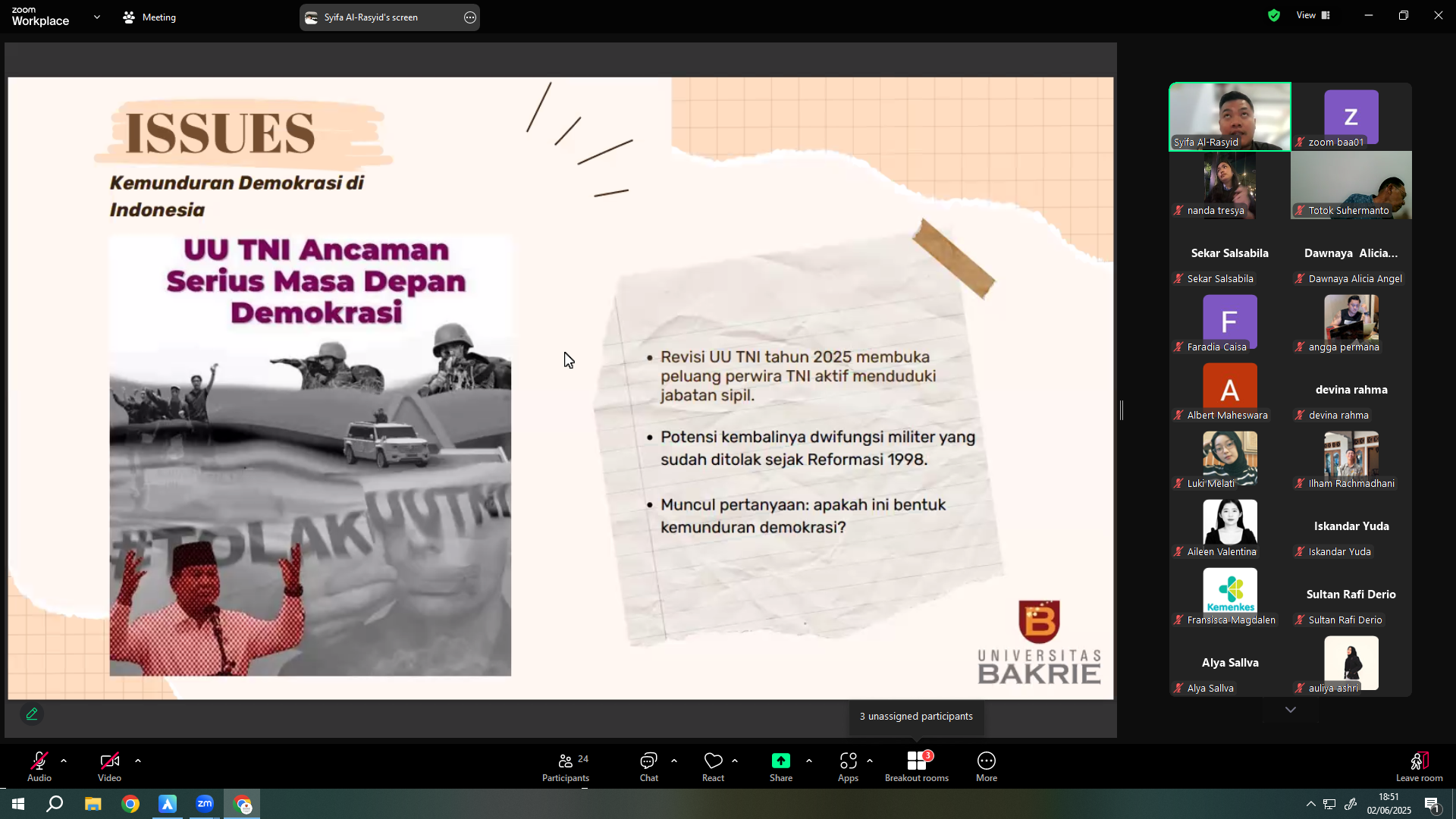The height and width of the screenshot is (819, 1456).
Task: Open the View layout menu
Action: [1313, 15]
